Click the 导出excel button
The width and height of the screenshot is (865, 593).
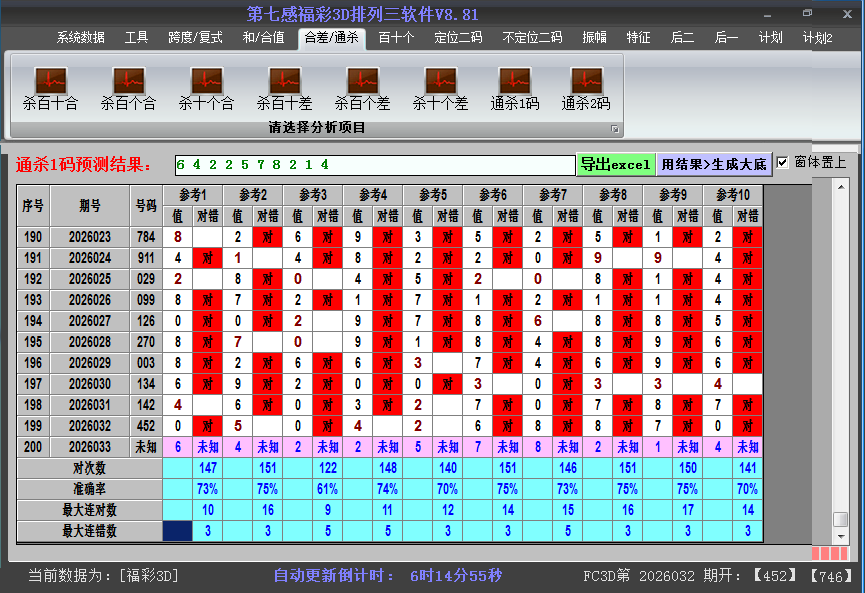point(615,164)
